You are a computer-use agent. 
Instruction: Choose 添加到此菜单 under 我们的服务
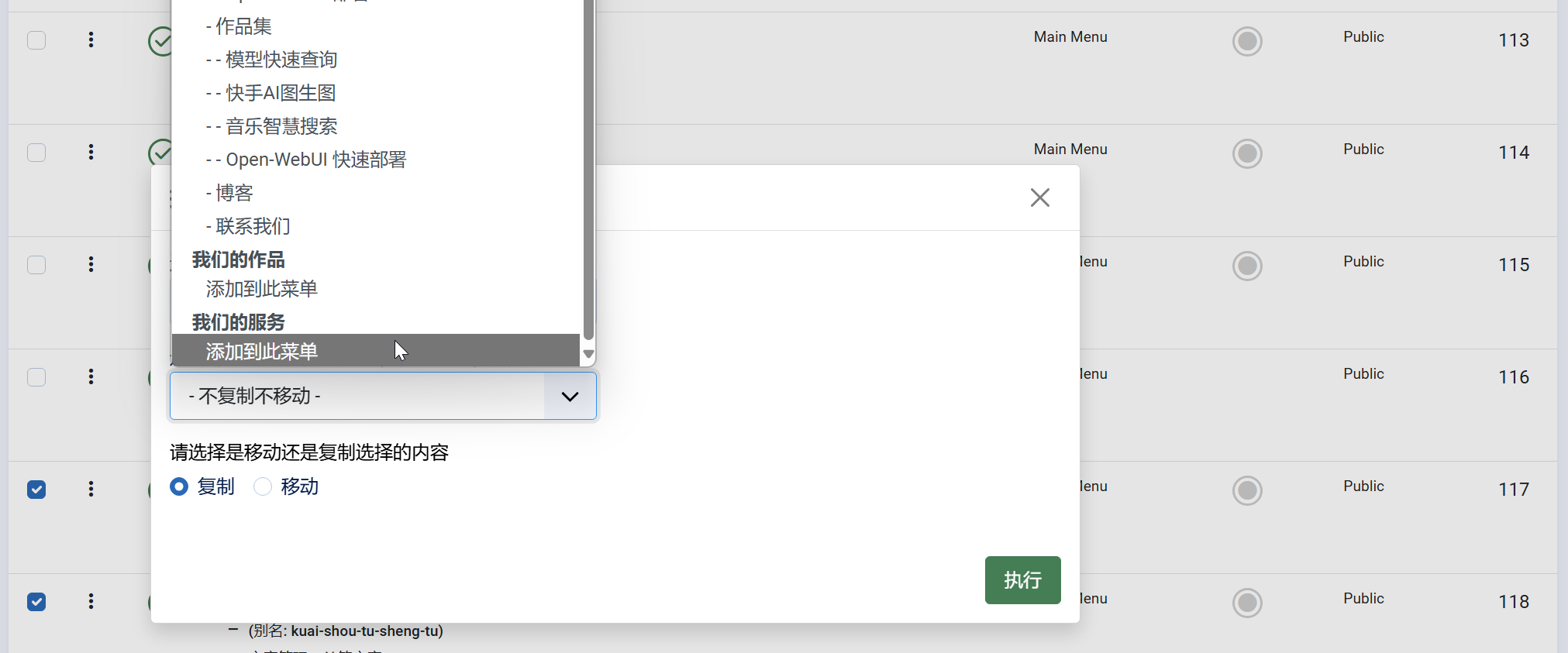pos(262,352)
